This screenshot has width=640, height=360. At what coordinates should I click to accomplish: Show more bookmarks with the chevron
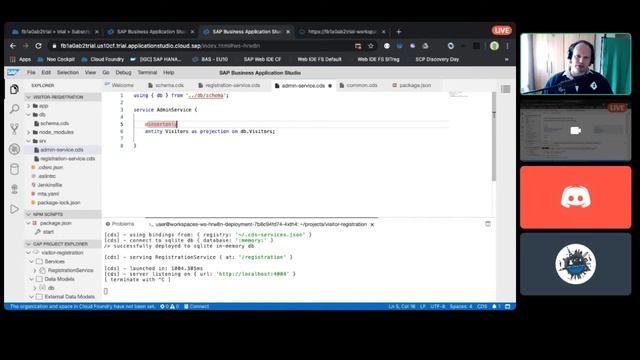pos(507,59)
